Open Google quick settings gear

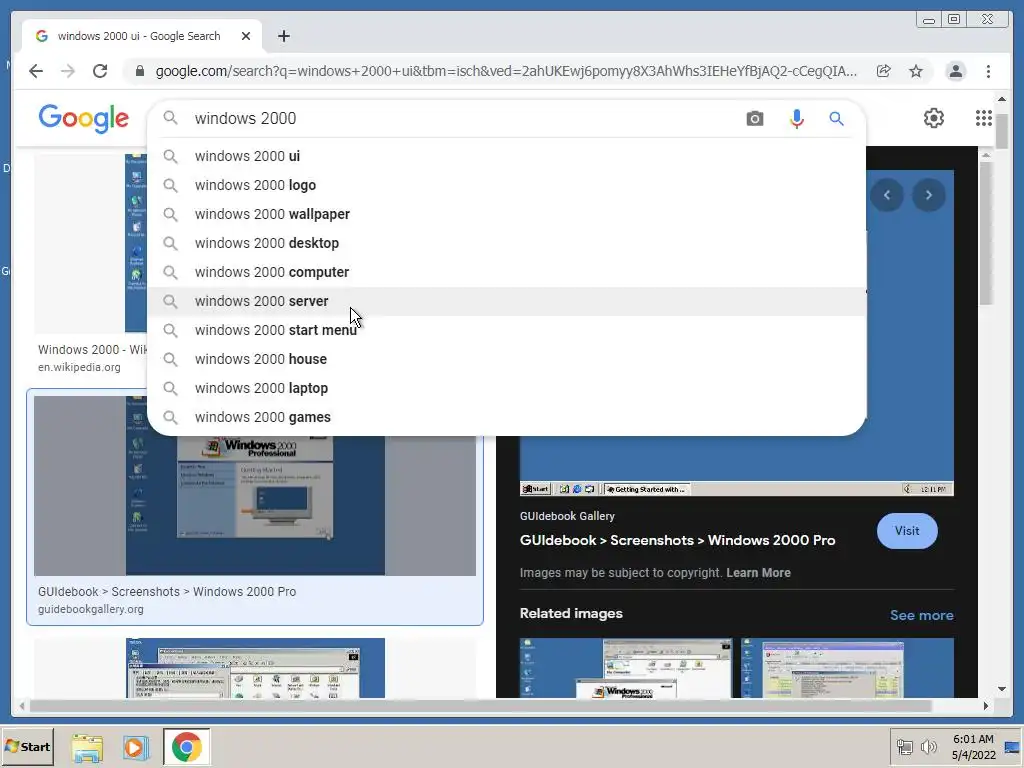pyautogui.click(x=933, y=118)
